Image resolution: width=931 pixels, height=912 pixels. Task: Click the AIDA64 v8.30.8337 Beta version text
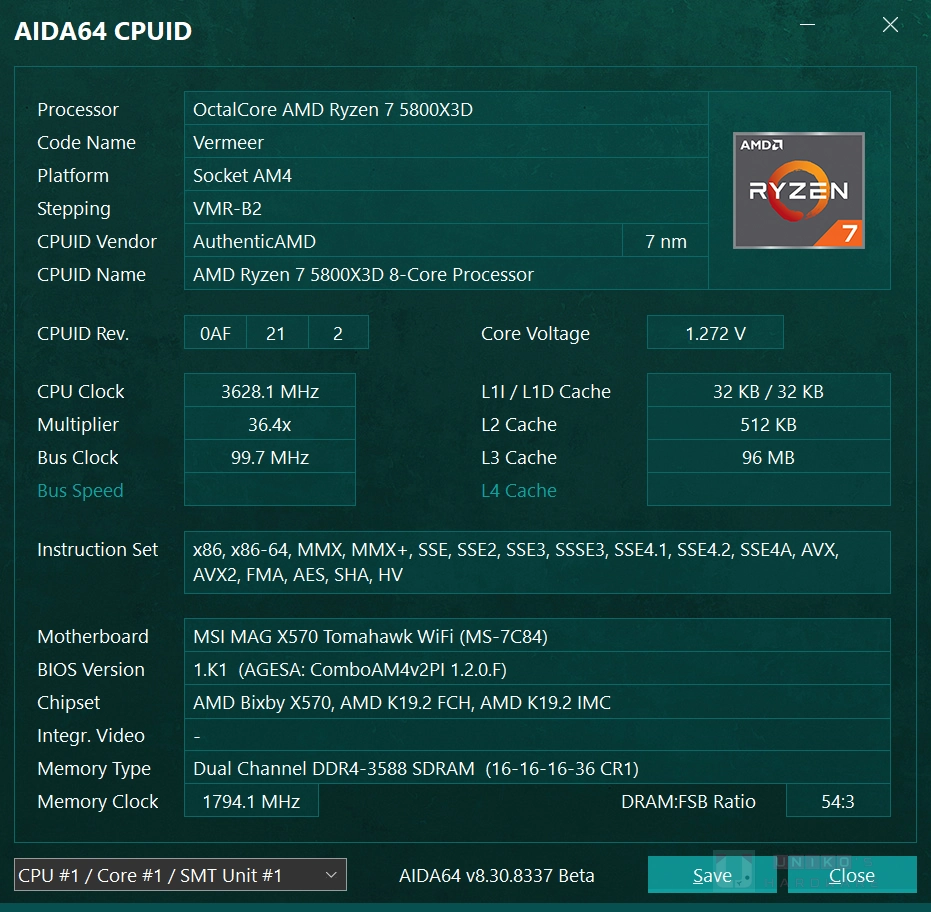point(496,875)
